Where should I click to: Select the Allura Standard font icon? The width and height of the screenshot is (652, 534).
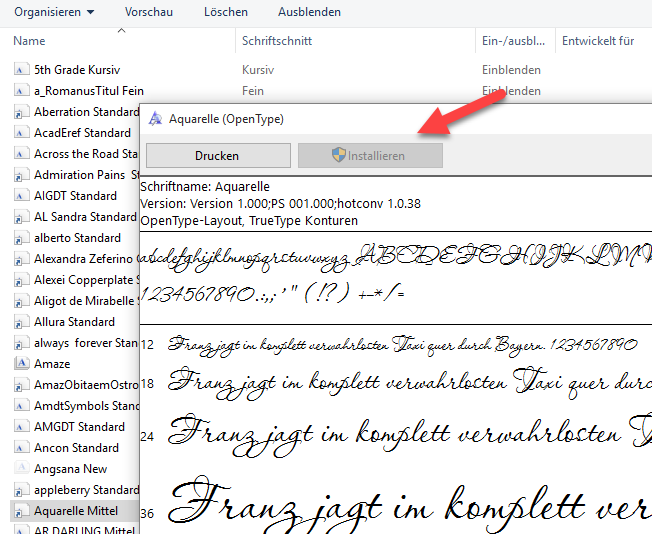coord(21,322)
